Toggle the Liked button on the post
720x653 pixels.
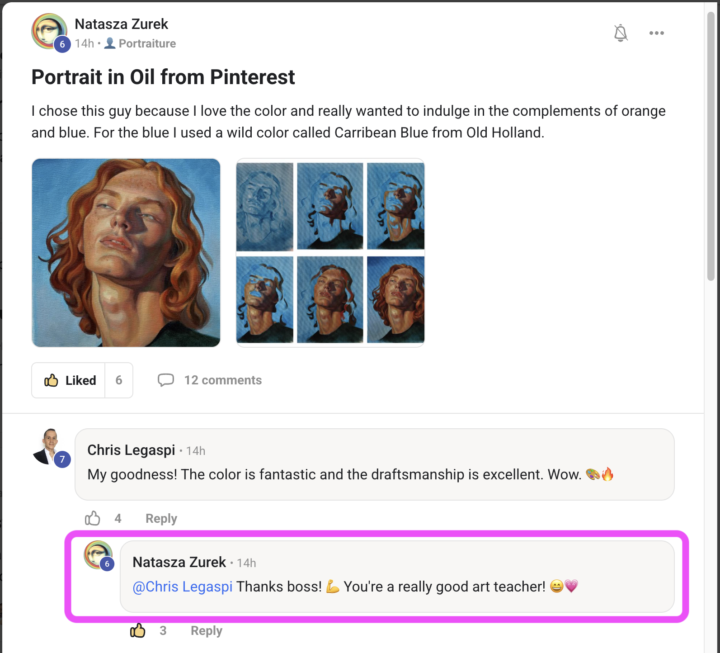(x=70, y=380)
